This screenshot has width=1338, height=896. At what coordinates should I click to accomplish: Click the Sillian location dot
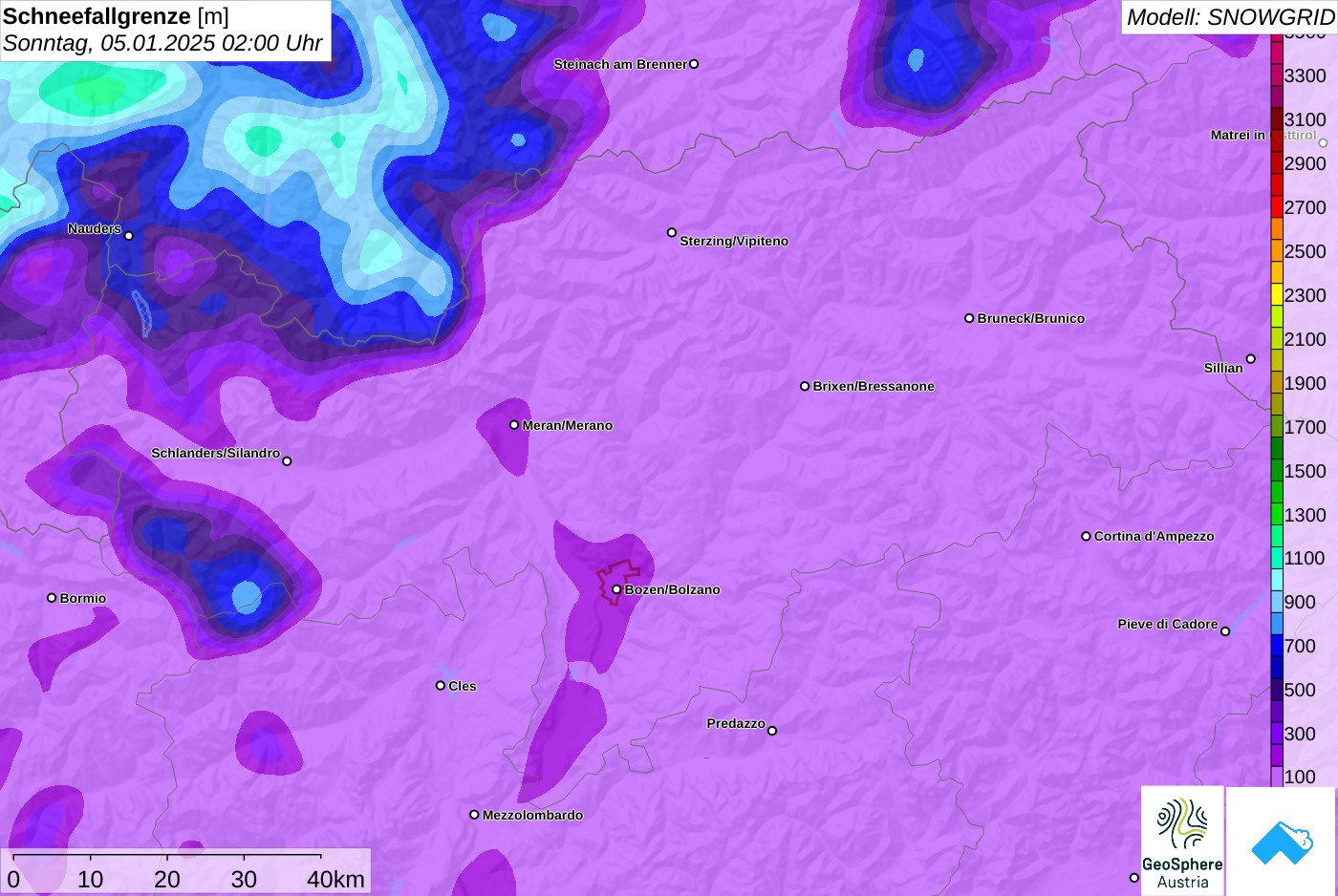[1250, 359]
